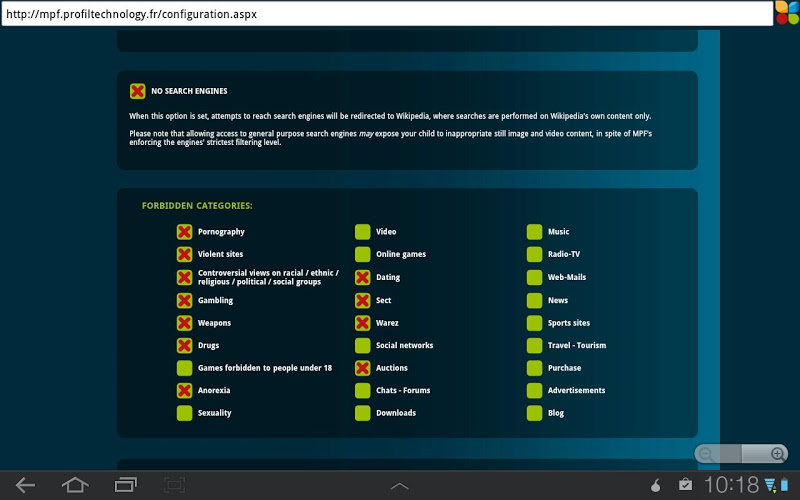Tick the Travel - Tourism checkbox
The height and width of the screenshot is (500, 800).
coord(534,345)
